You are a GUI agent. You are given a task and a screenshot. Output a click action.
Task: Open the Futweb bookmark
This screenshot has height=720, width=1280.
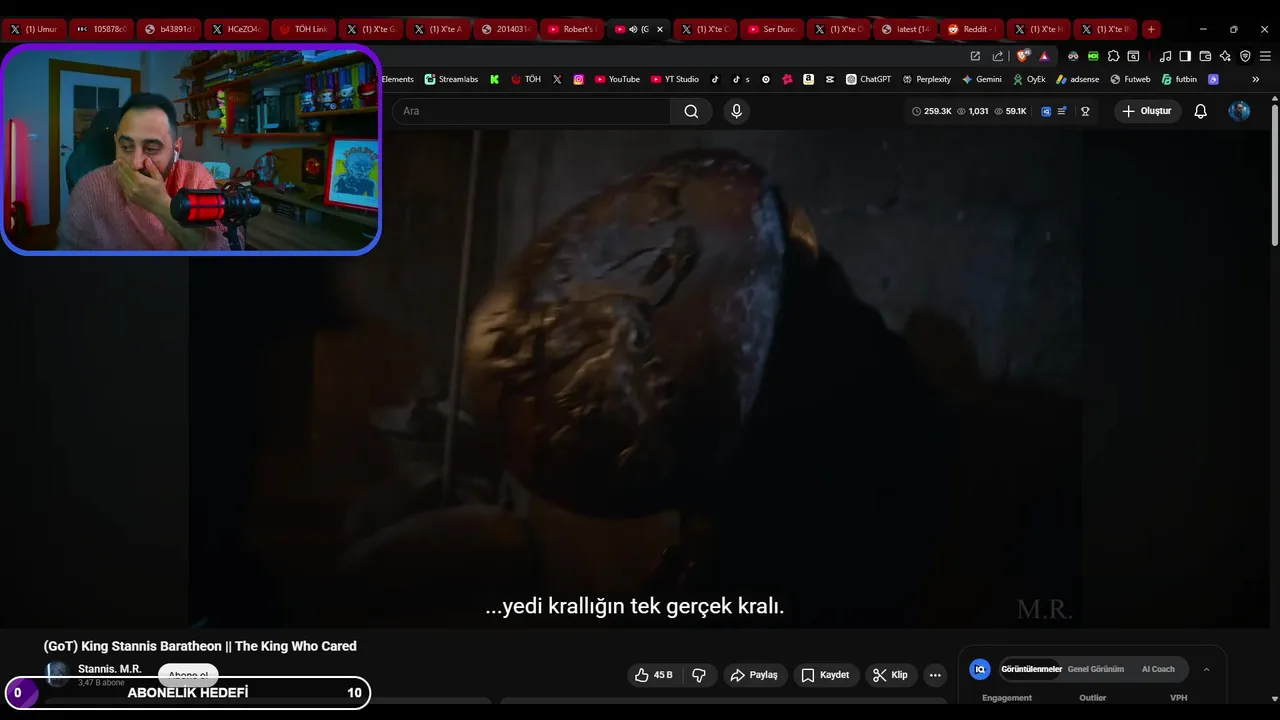(1131, 79)
